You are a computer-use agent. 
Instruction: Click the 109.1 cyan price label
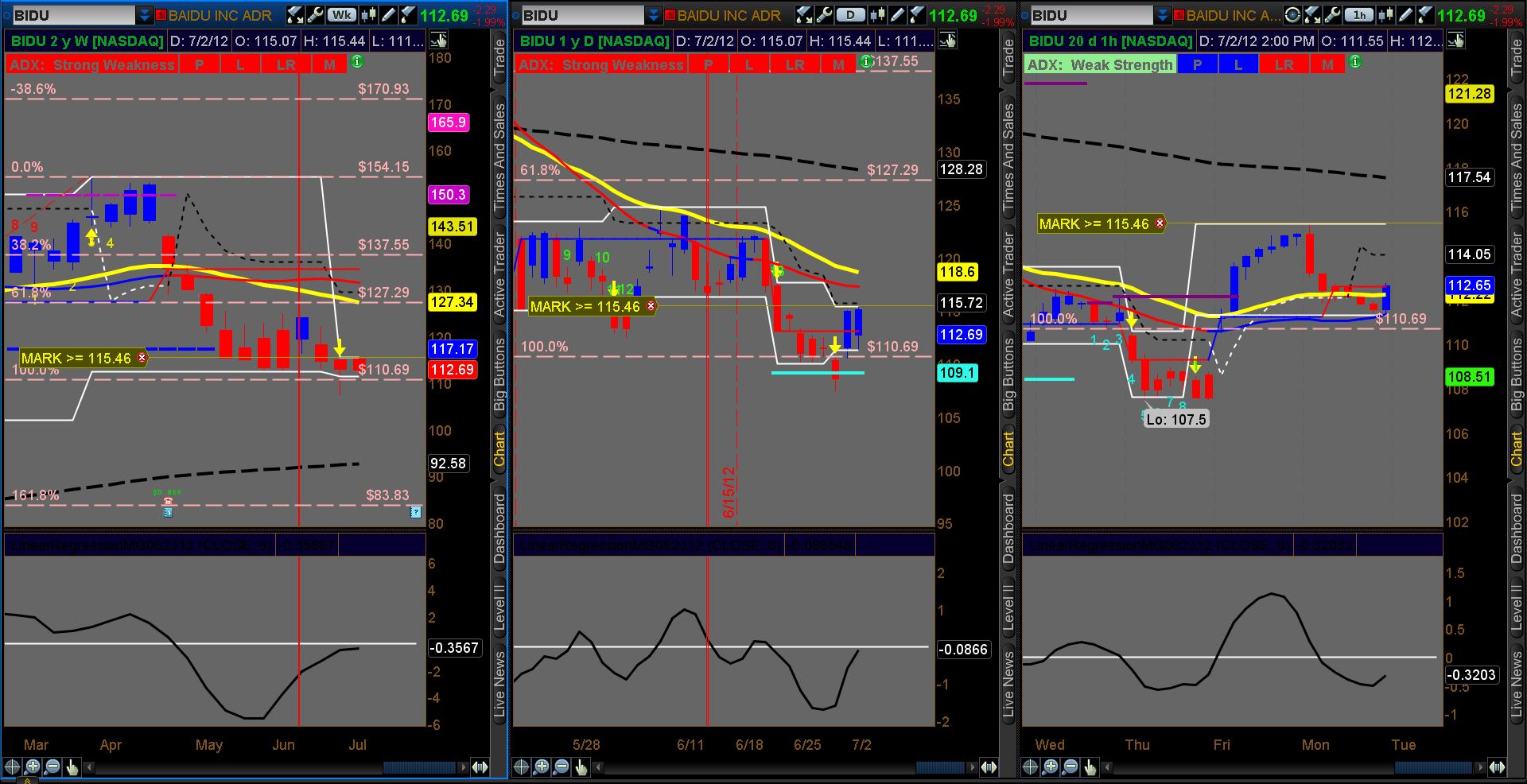tap(957, 372)
